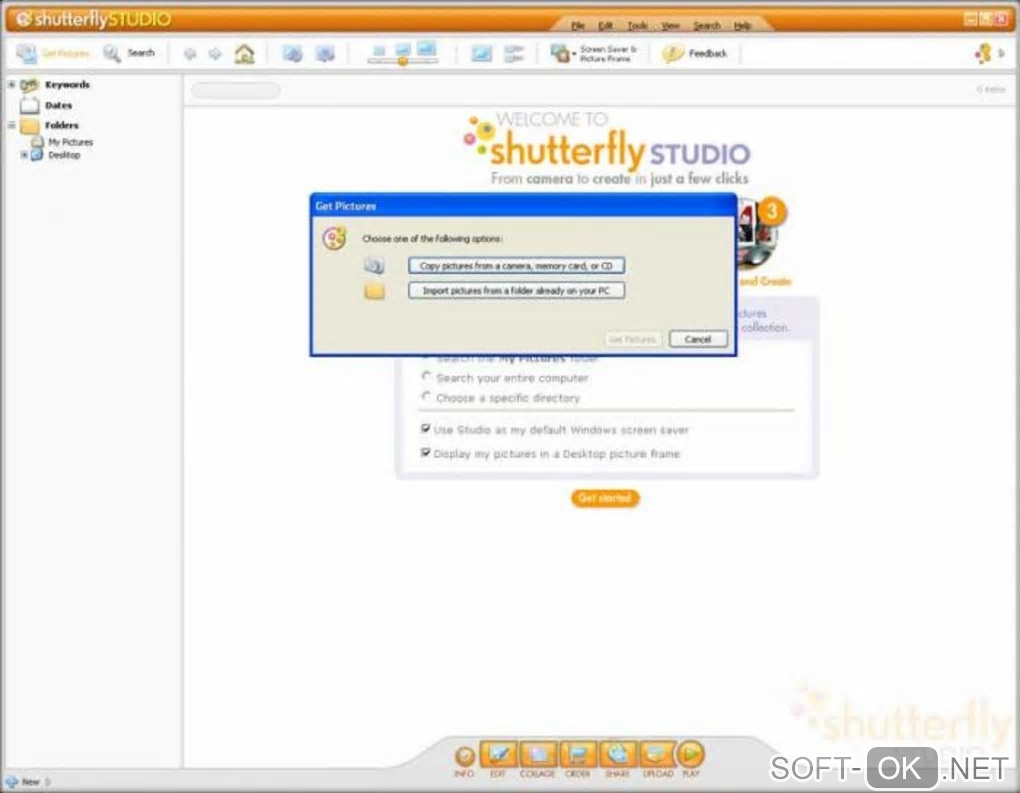Select Desktop folder in tree
Image resolution: width=1020 pixels, height=793 pixels.
[64, 155]
